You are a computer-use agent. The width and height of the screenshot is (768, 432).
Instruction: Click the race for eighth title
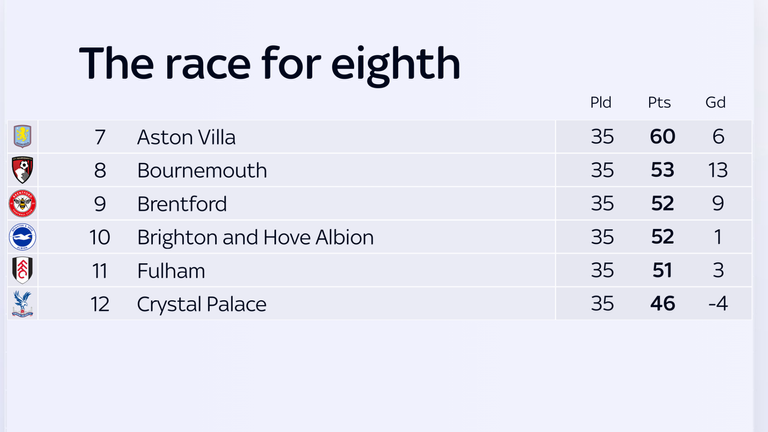pos(270,64)
